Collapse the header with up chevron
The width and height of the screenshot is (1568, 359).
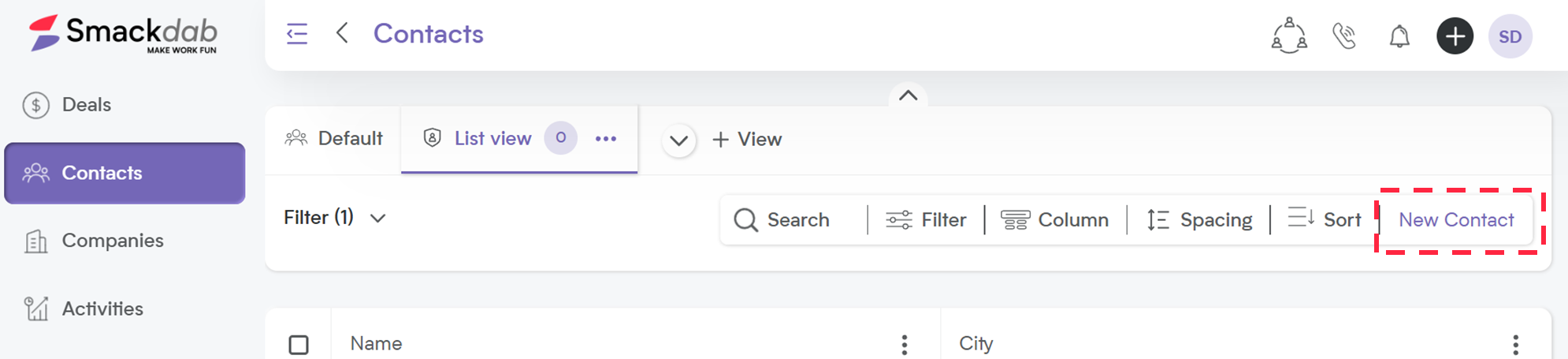tap(908, 95)
